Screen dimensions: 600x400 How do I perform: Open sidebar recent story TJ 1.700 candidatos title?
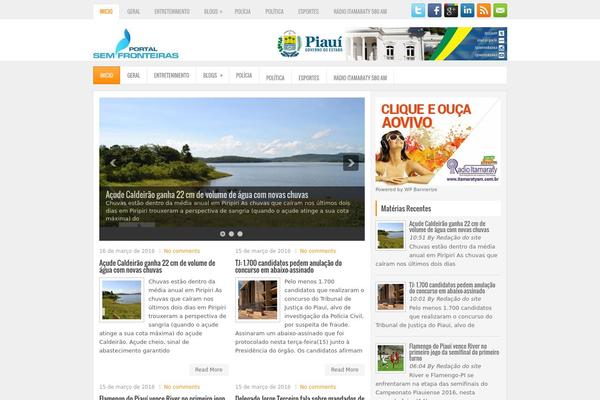pos(452,288)
